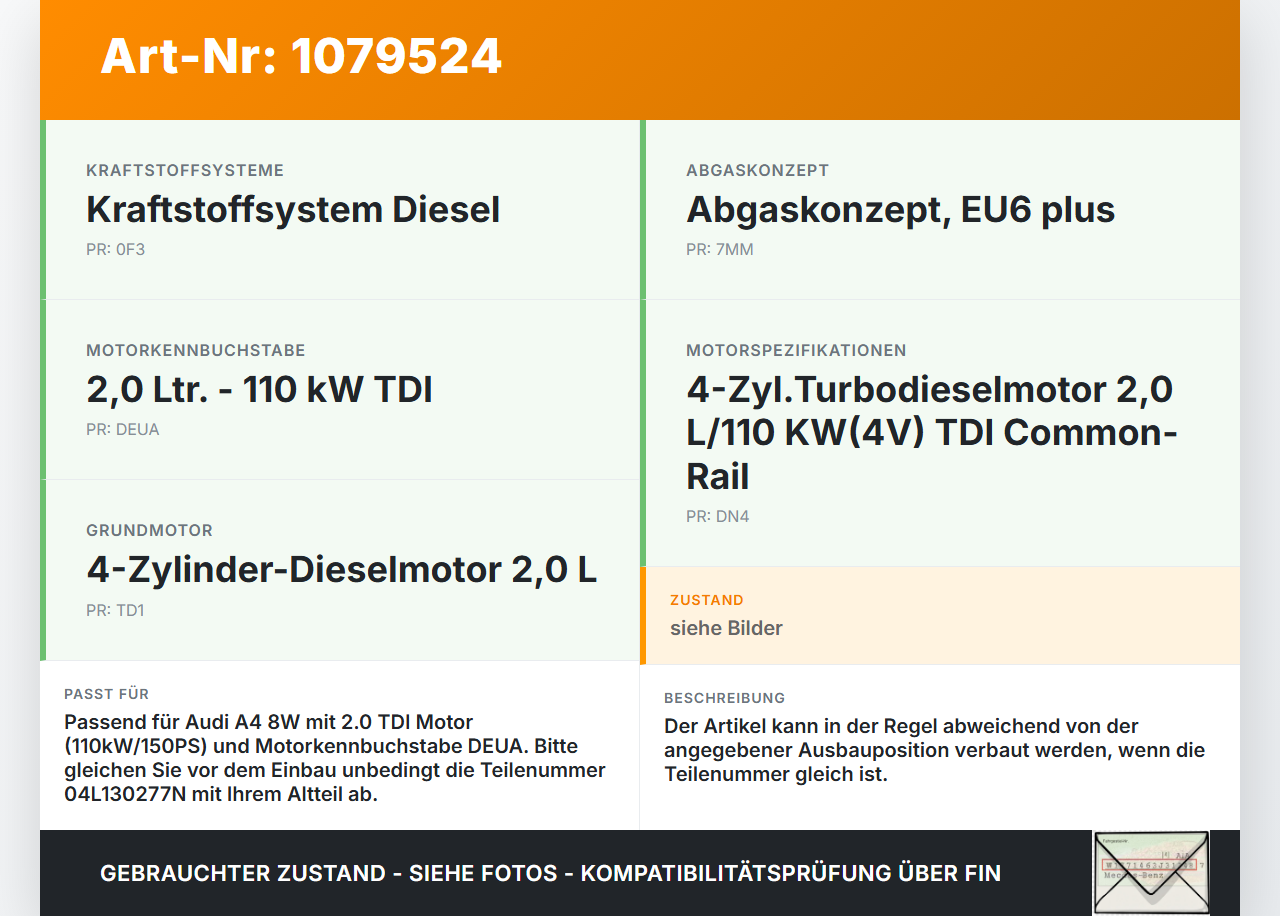Select the heading "Art-Nr: 1079524"

click(301, 56)
